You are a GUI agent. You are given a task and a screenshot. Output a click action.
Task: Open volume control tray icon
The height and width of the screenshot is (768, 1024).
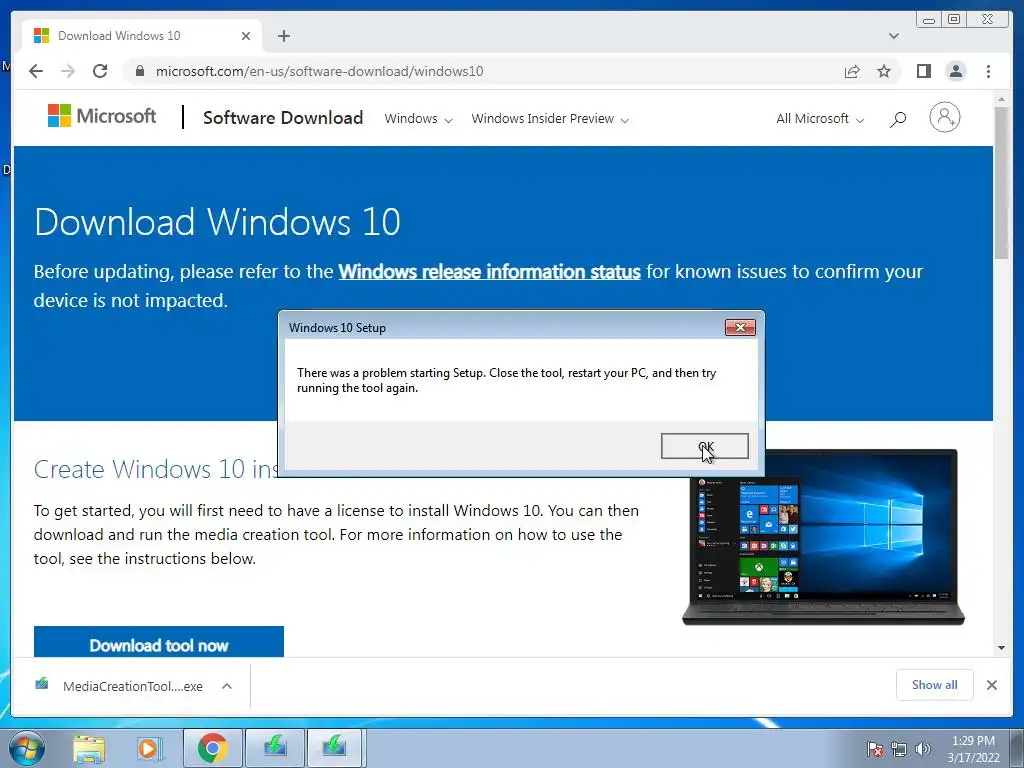click(x=923, y=749)
